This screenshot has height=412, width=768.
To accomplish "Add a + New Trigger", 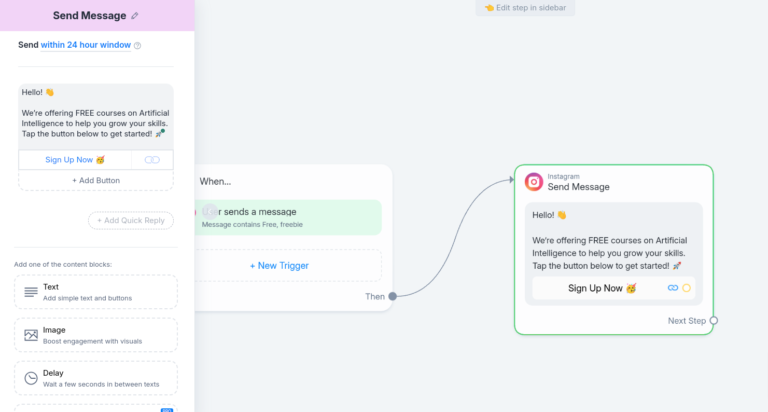I will 279,266.
